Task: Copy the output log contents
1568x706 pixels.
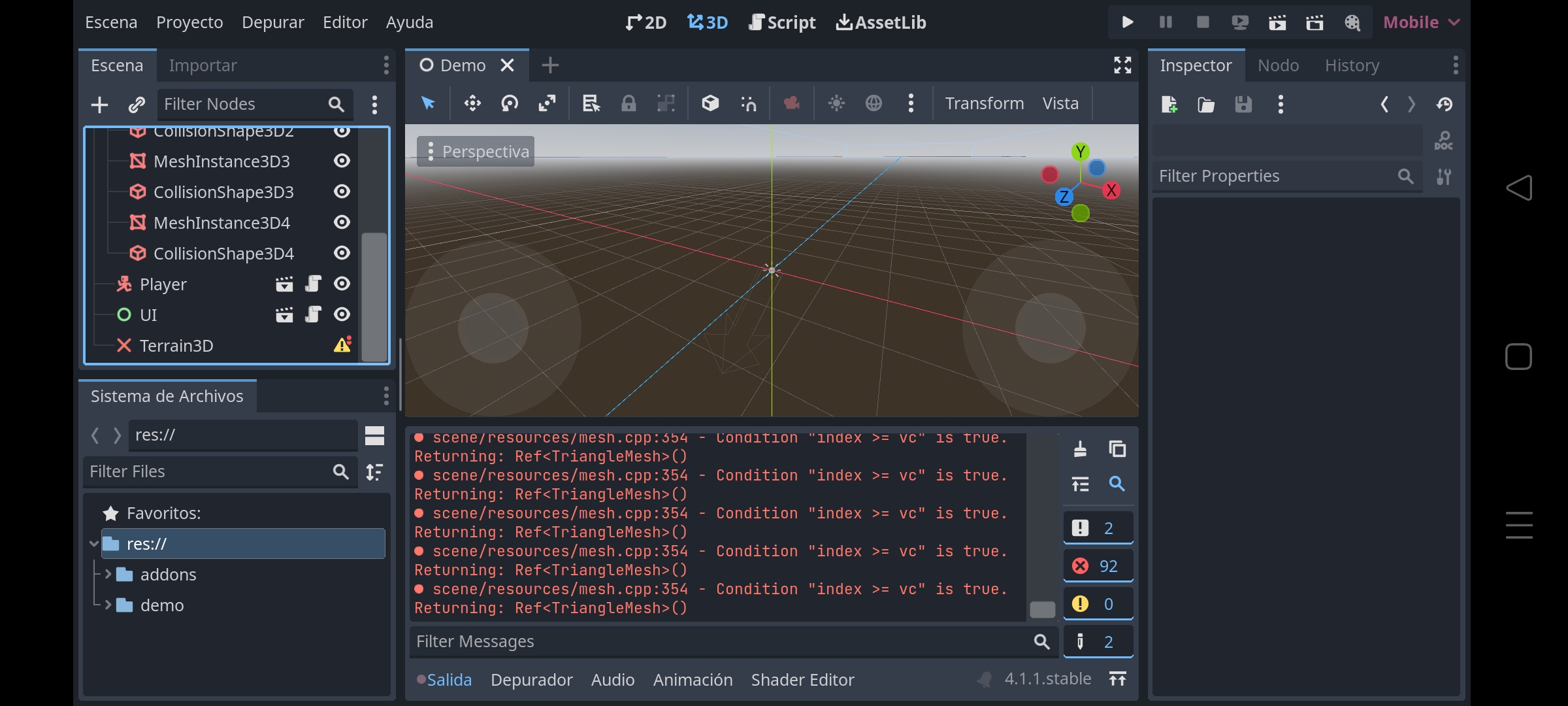Action: click(1117, 449)
